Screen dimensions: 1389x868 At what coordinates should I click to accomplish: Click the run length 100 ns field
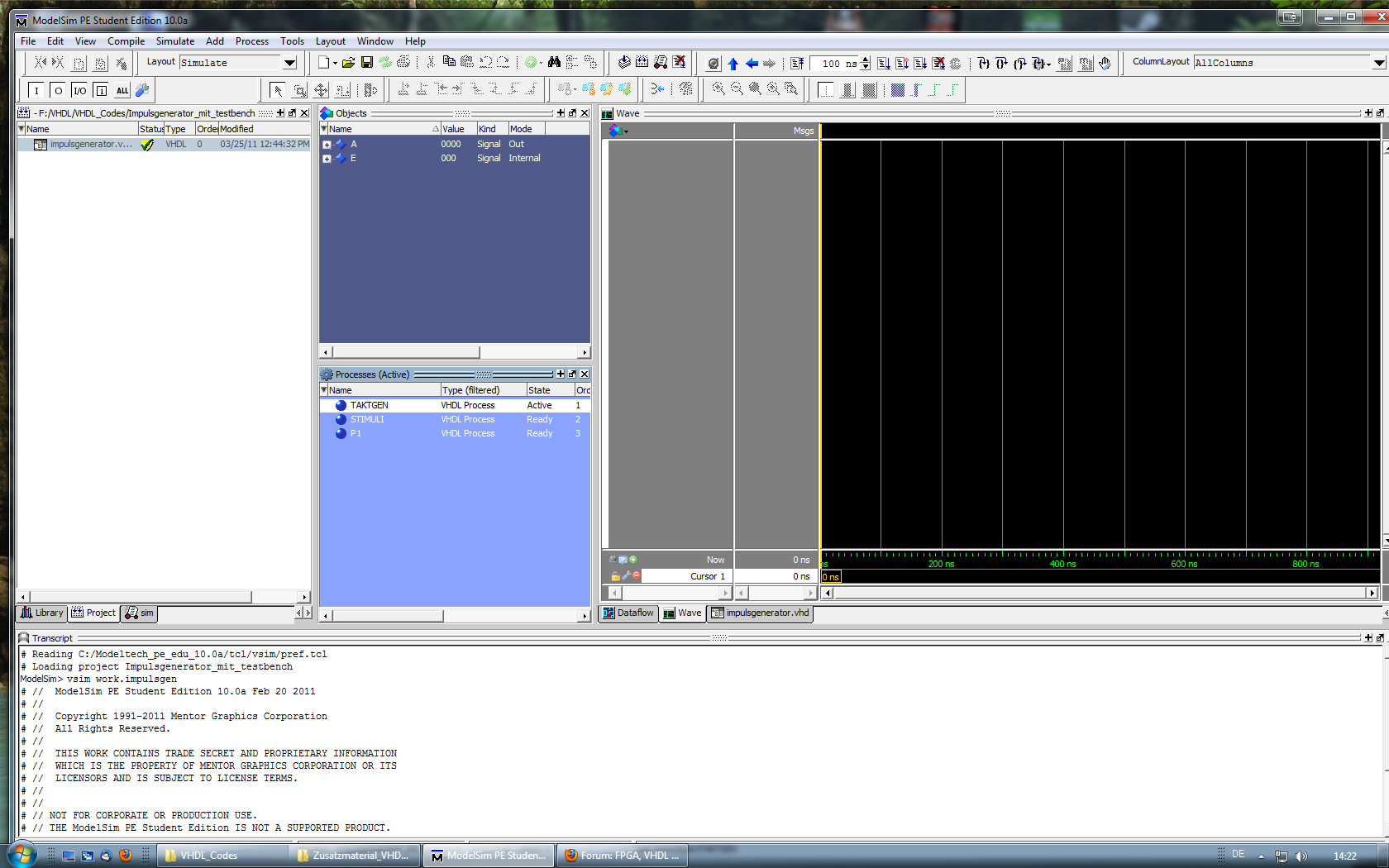click(x=836, y=64)
